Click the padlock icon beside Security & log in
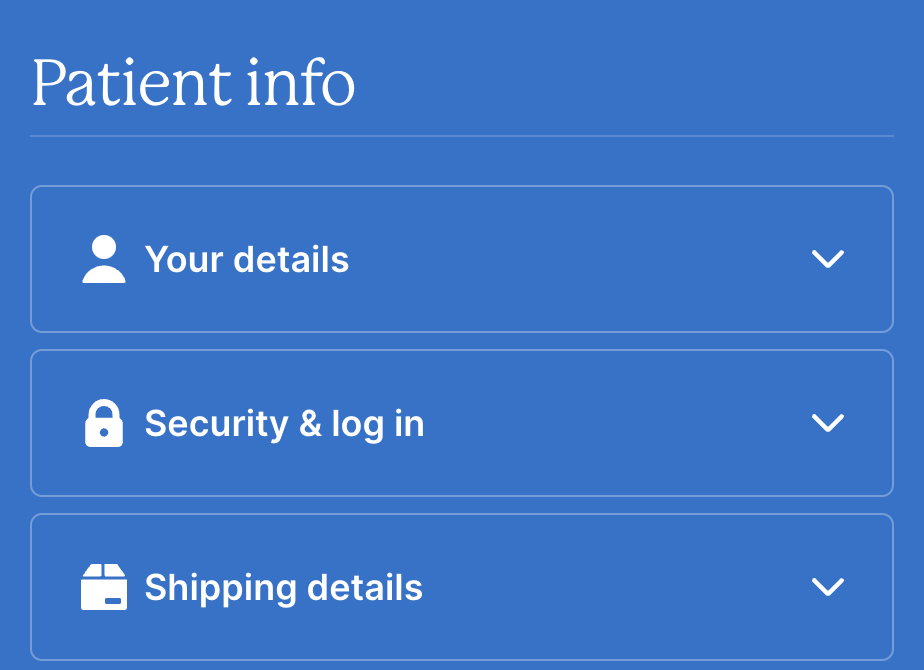Image resolution: width=924 pixels, height=670 pixels. pyautogui.click(x=104, y=423)
